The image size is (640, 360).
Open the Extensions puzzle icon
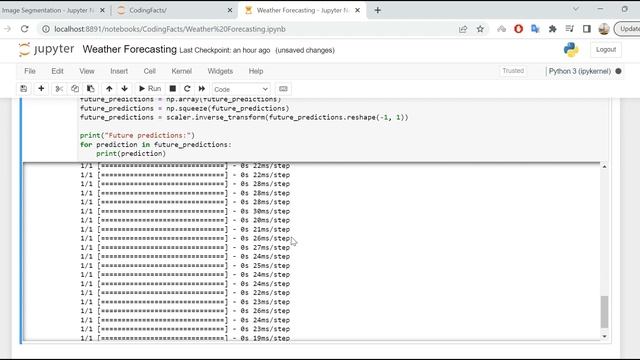553,29
